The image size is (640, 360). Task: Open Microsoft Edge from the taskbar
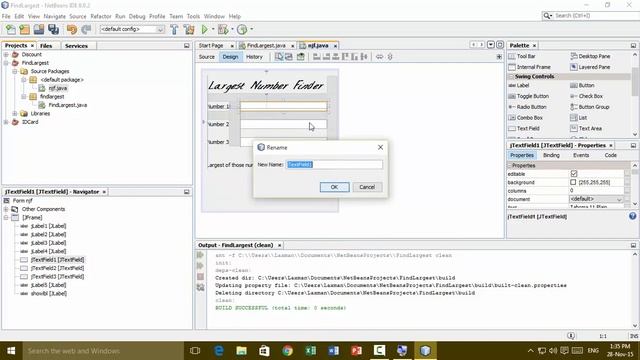click(219, 351)
